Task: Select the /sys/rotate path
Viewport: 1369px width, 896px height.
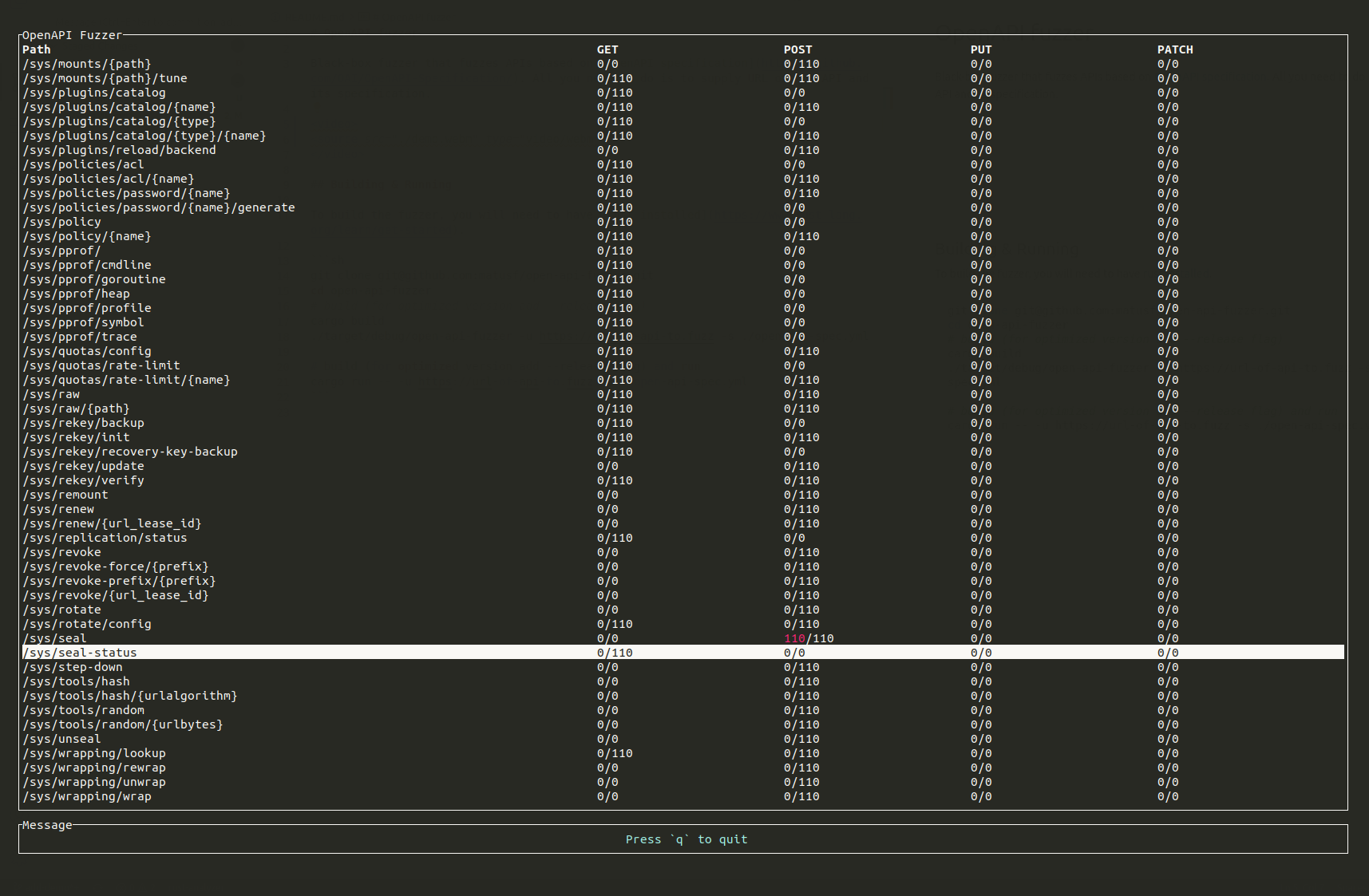Action: [x=61, y=610]
